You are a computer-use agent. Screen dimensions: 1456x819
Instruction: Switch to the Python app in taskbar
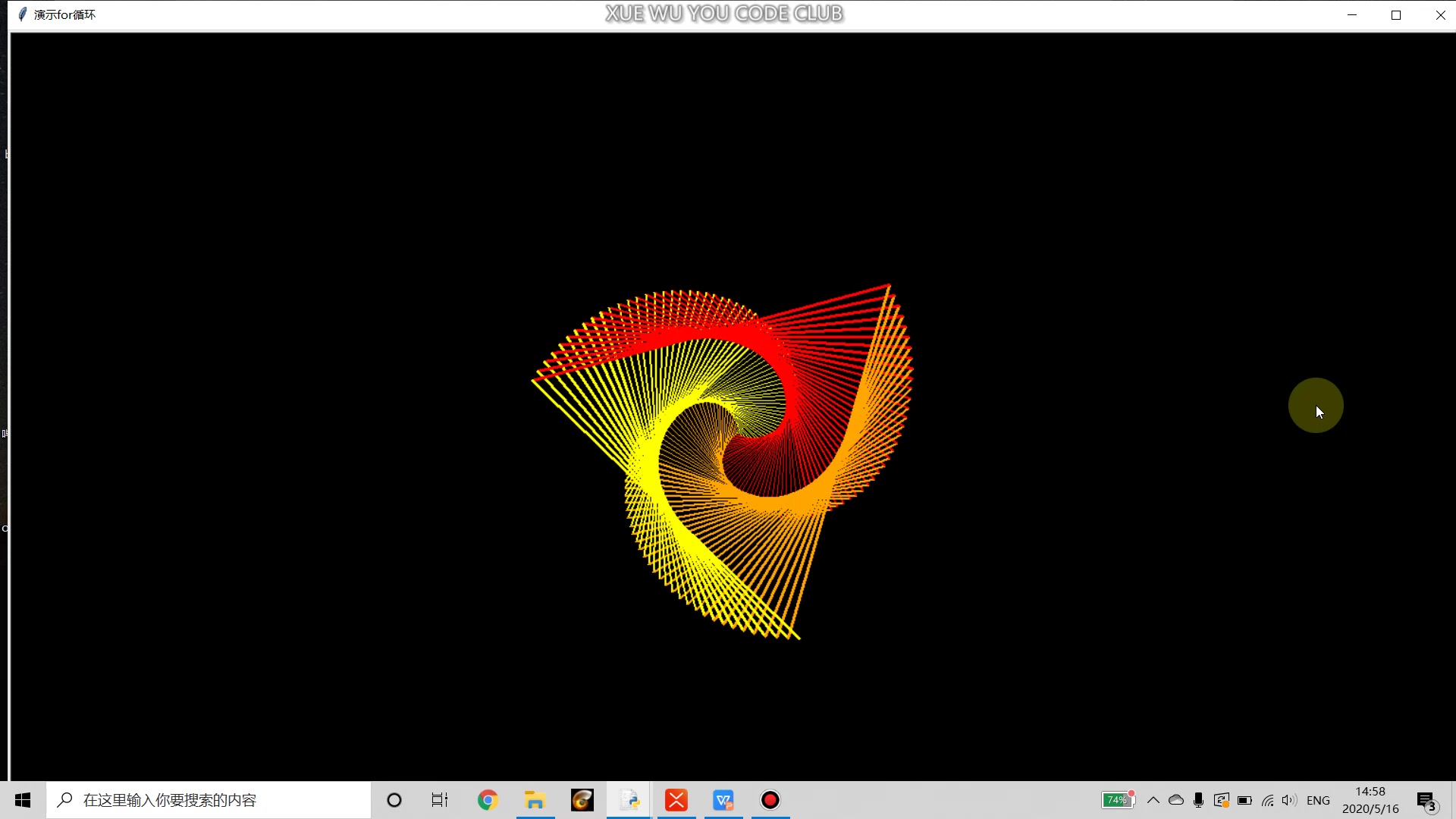pos(629,800)
